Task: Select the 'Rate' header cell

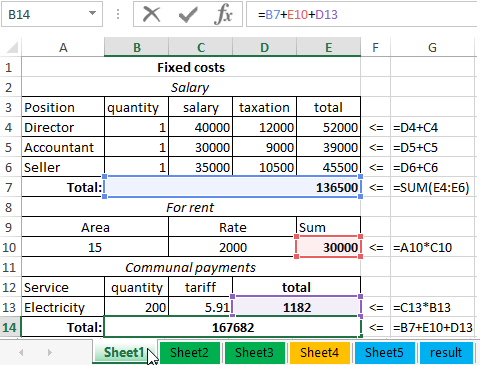Action: click(x=232, y=227)
